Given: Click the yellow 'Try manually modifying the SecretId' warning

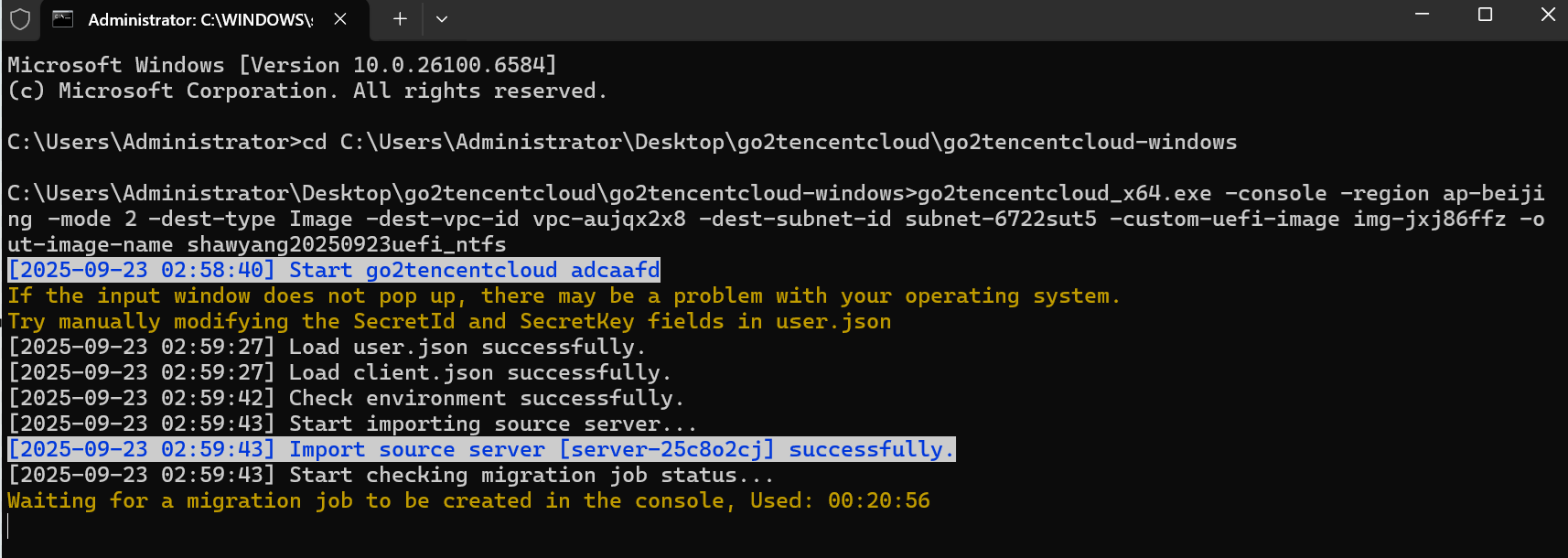Looking at the screenshot, I should [x=449, y=321].
